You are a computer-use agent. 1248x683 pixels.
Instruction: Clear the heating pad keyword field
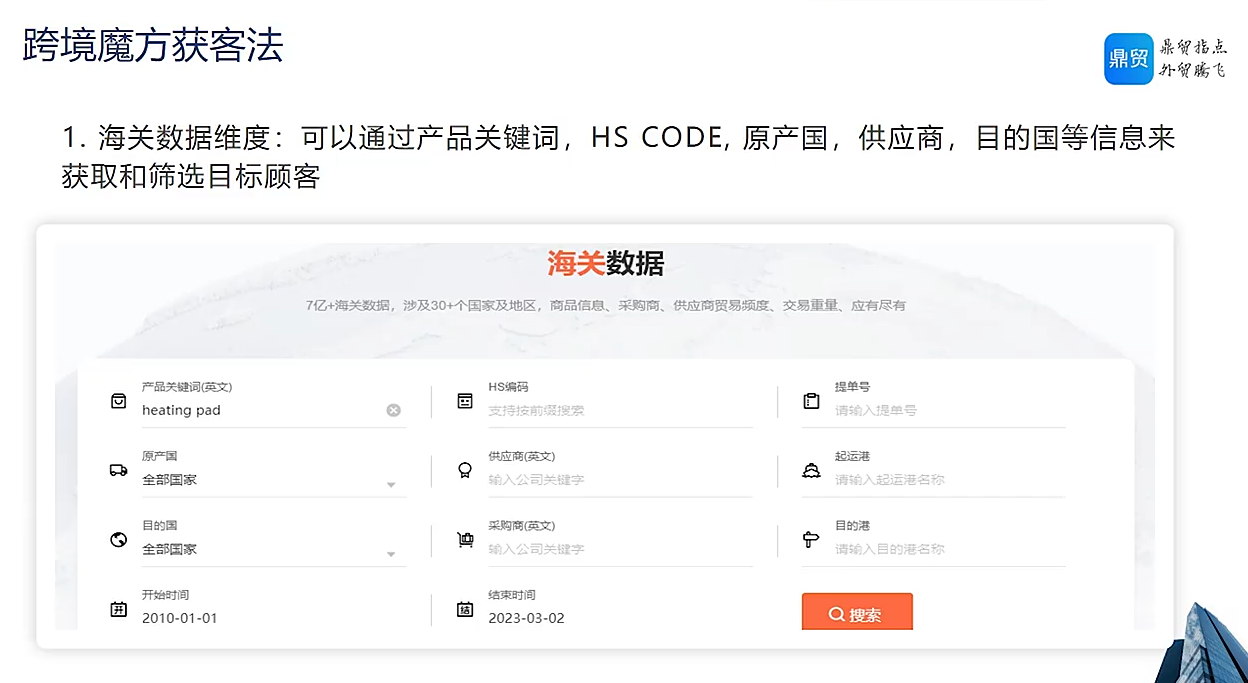[393, 410]
